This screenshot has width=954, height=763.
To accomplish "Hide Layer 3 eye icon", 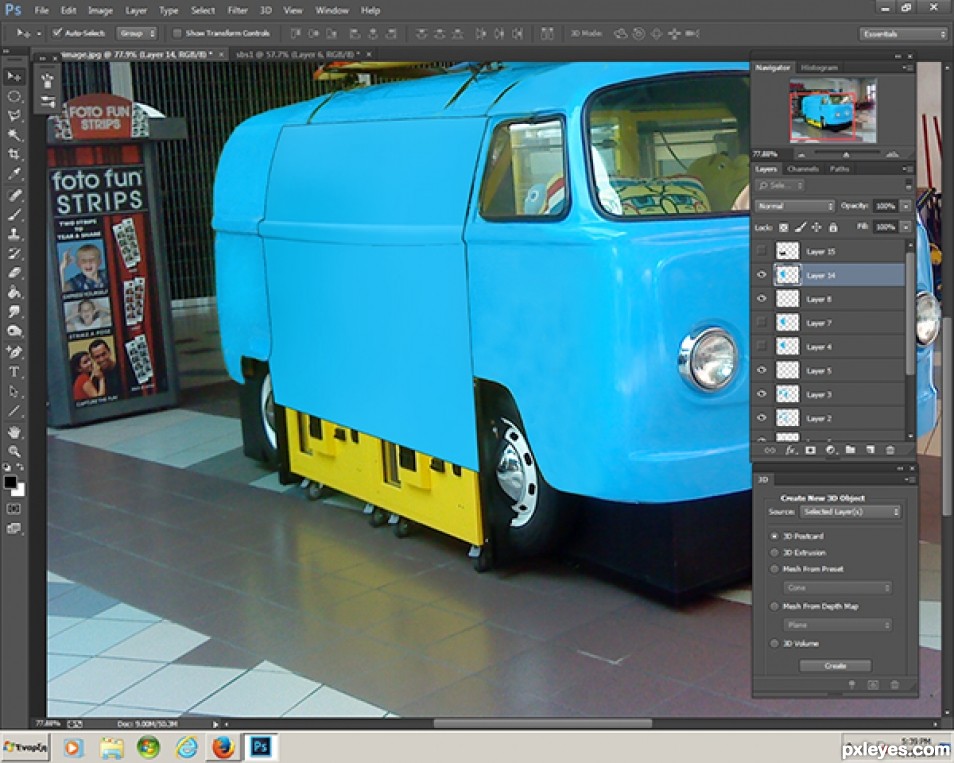I will point(761,394).
